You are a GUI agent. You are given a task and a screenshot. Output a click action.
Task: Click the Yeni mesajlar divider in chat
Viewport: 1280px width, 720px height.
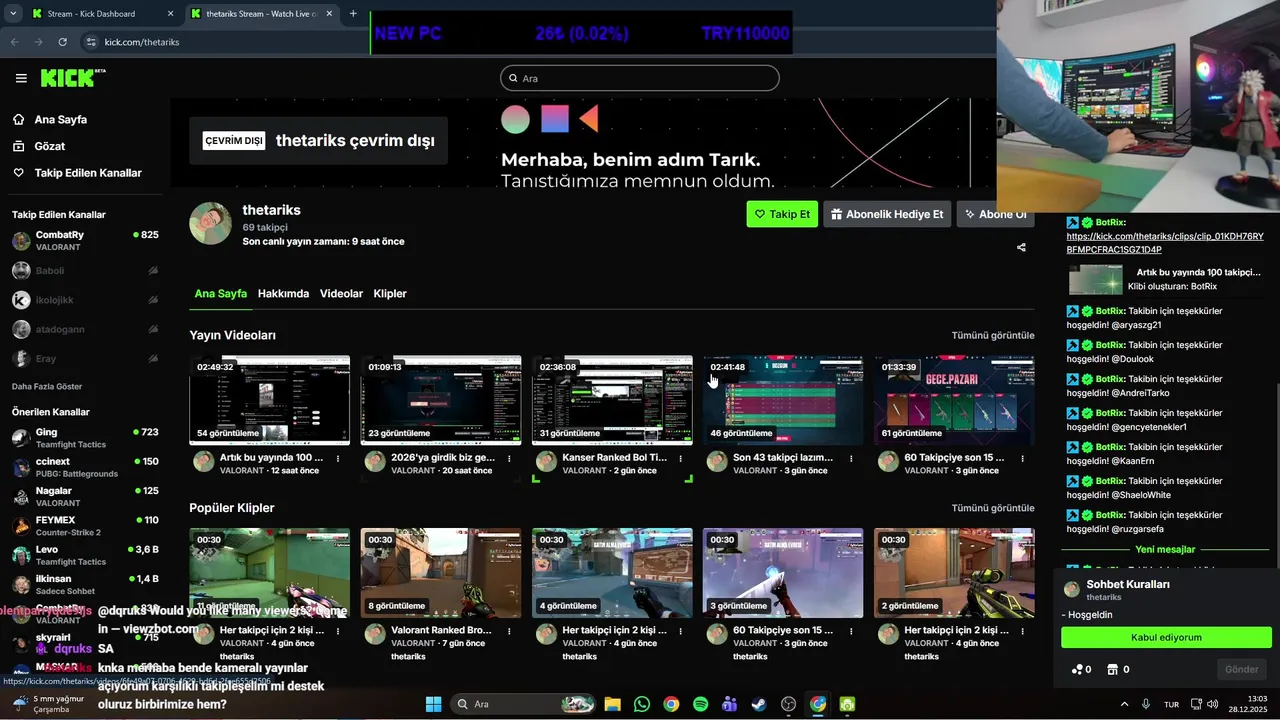(x=1165, y=549)
